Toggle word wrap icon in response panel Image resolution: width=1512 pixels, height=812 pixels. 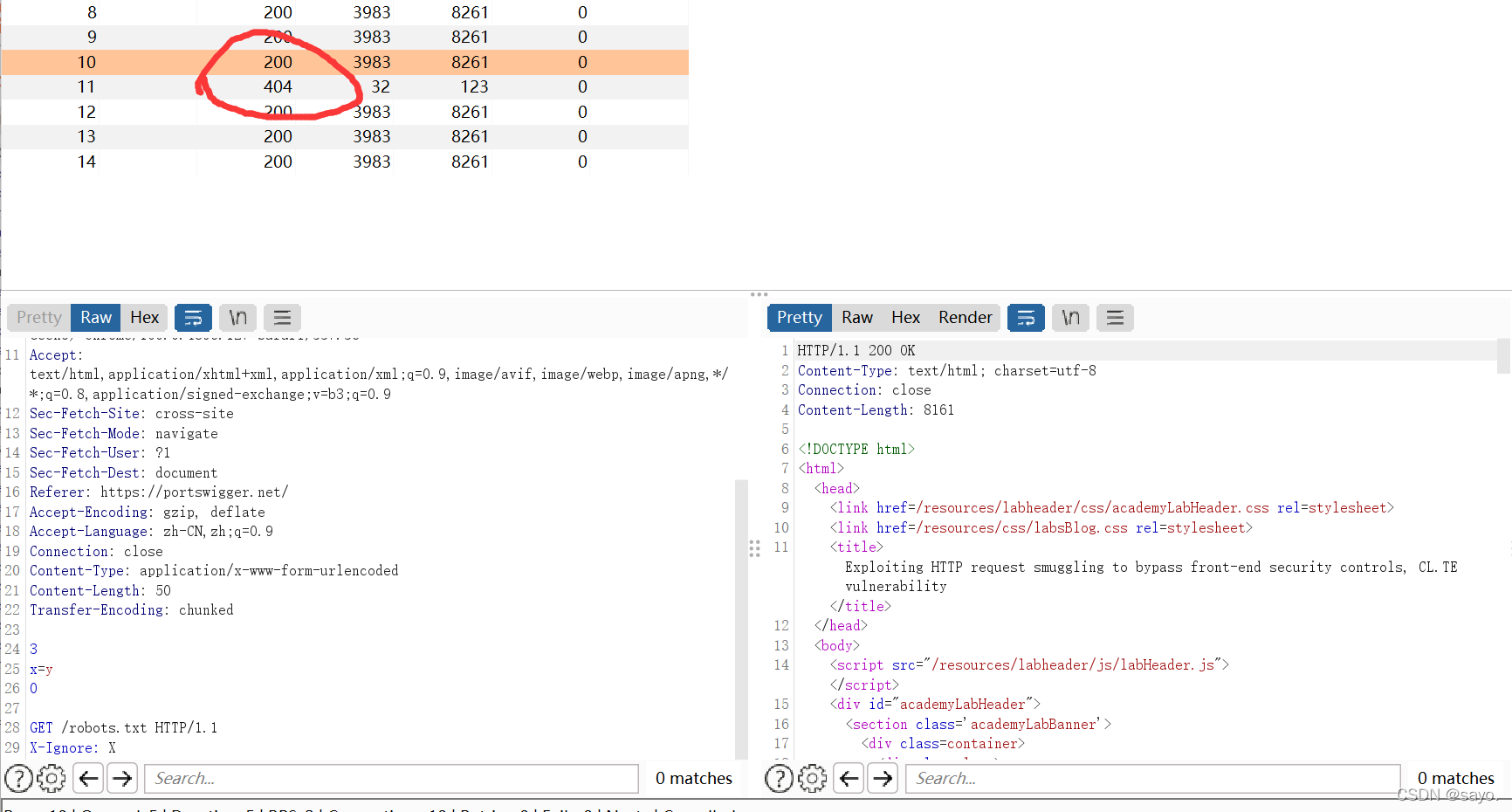[x=1027, y=318]
